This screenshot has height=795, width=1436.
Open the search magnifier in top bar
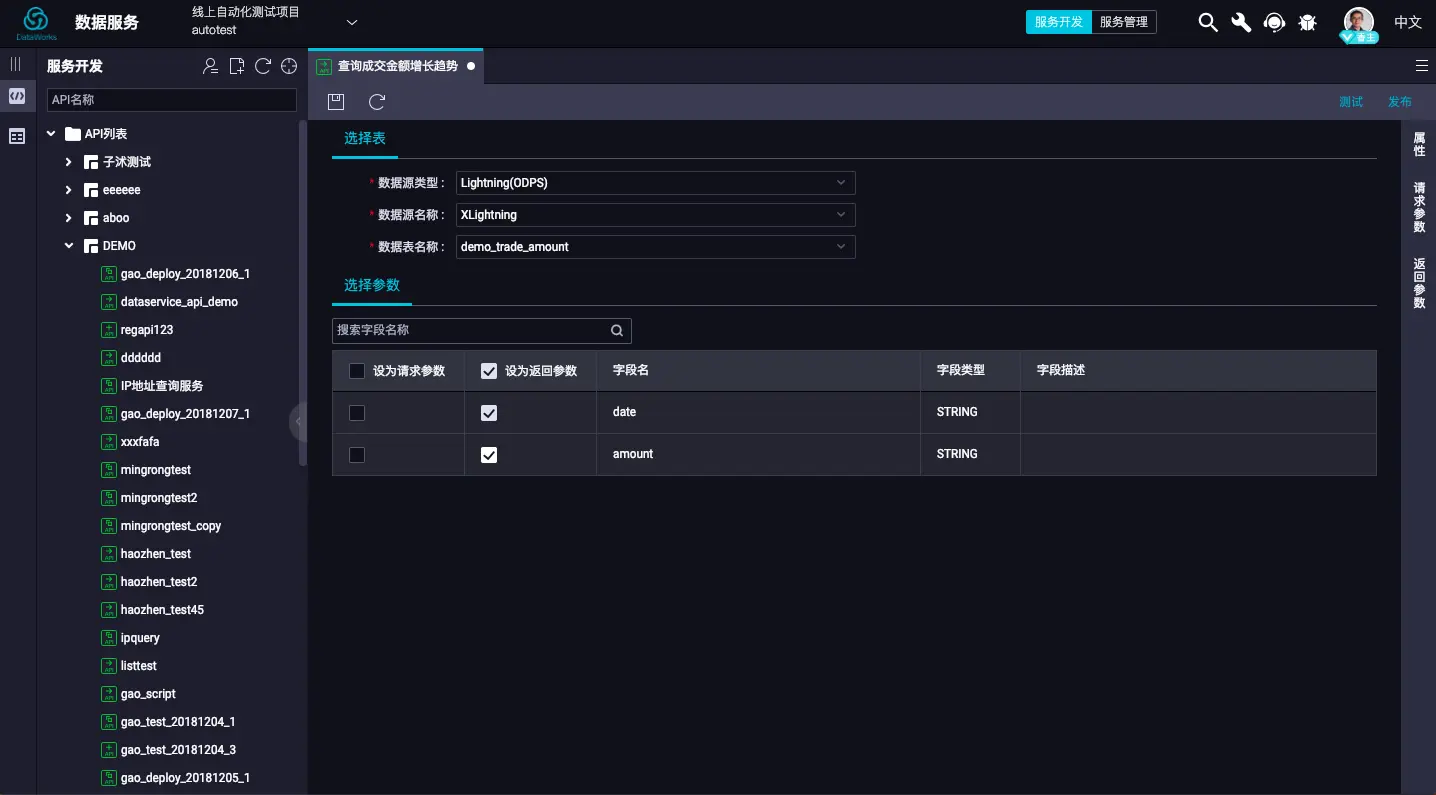1208,22
